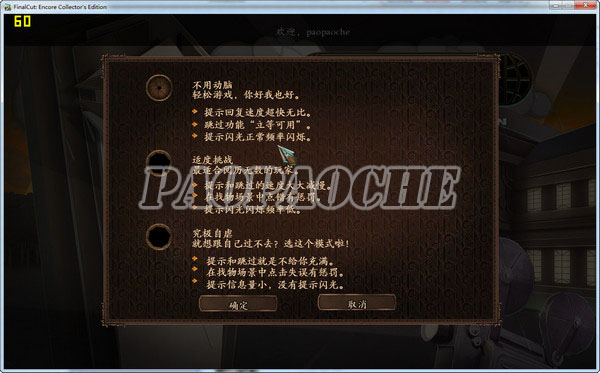Click the yellow 60 FPS counter
Screen dimensions: 600x373
pos(22,21)
